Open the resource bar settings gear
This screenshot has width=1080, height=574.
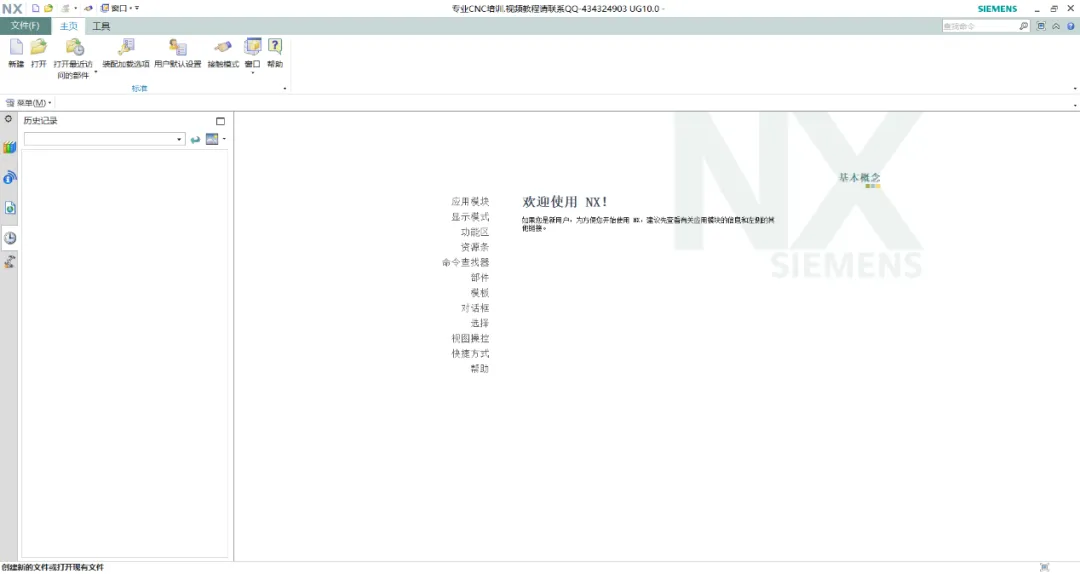[8, 119]
